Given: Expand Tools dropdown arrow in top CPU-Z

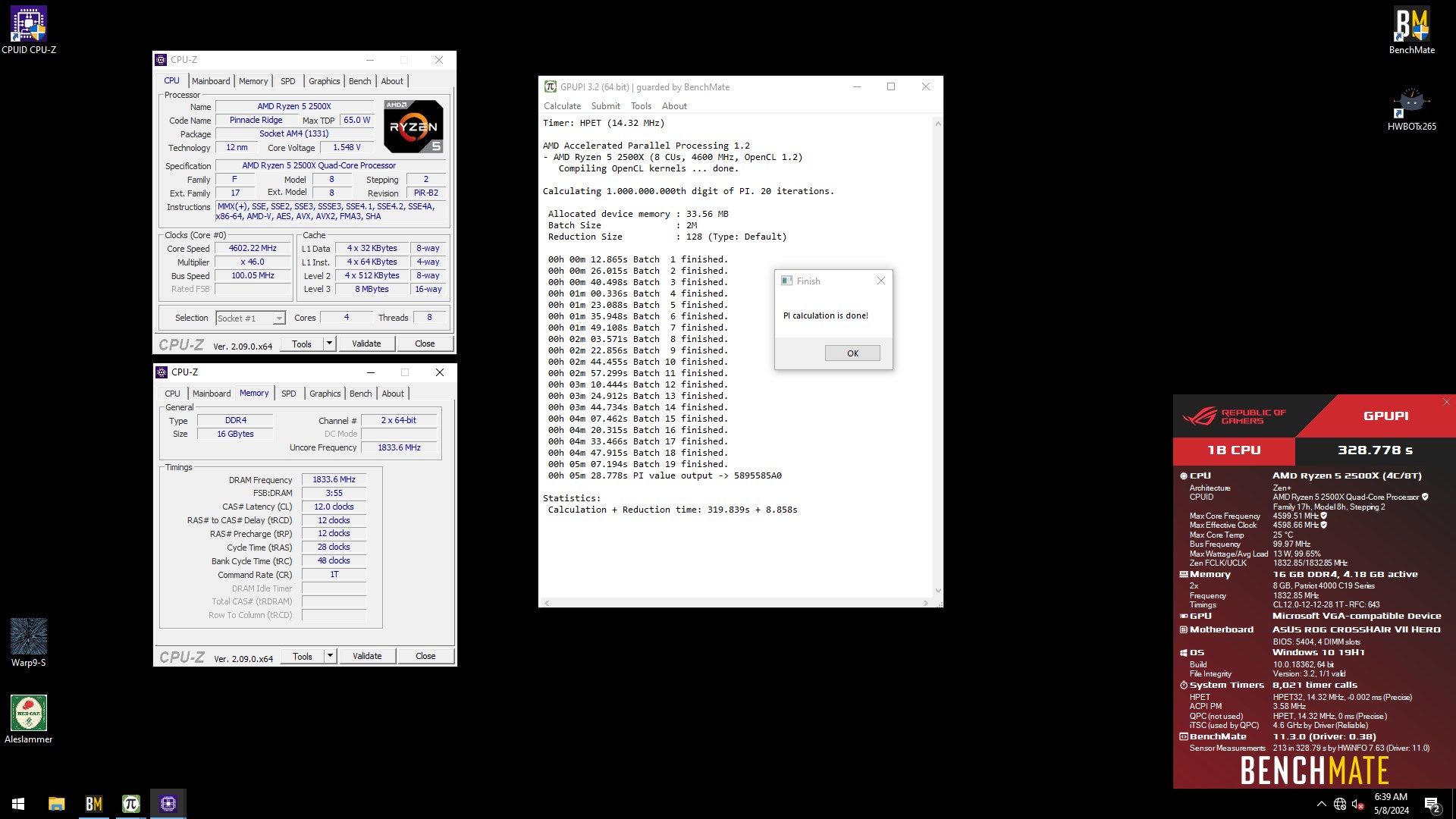Looking at the screenshot, I should 329,344.
